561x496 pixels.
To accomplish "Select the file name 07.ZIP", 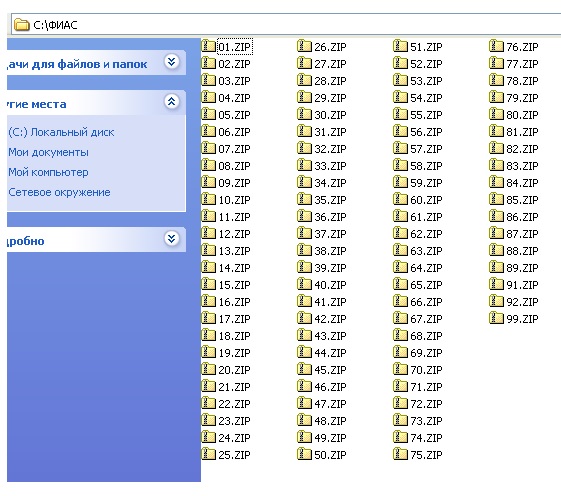I will pyautogui.click(x=234, y=149).
